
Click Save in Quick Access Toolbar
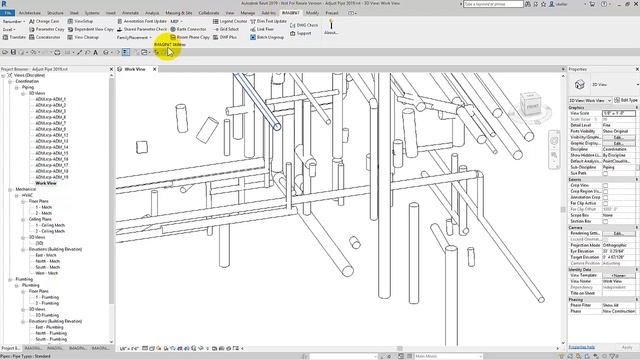pos(13,52)
